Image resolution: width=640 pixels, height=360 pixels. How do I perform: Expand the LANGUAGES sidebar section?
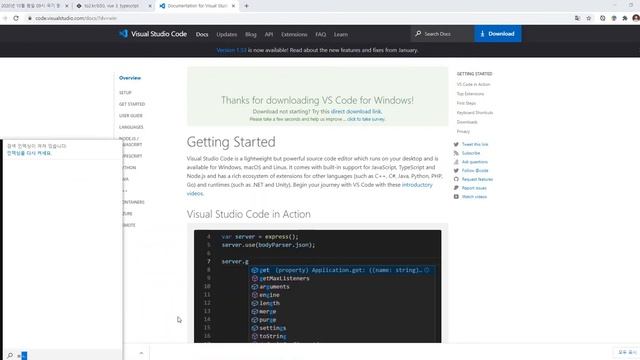point(131,127)
